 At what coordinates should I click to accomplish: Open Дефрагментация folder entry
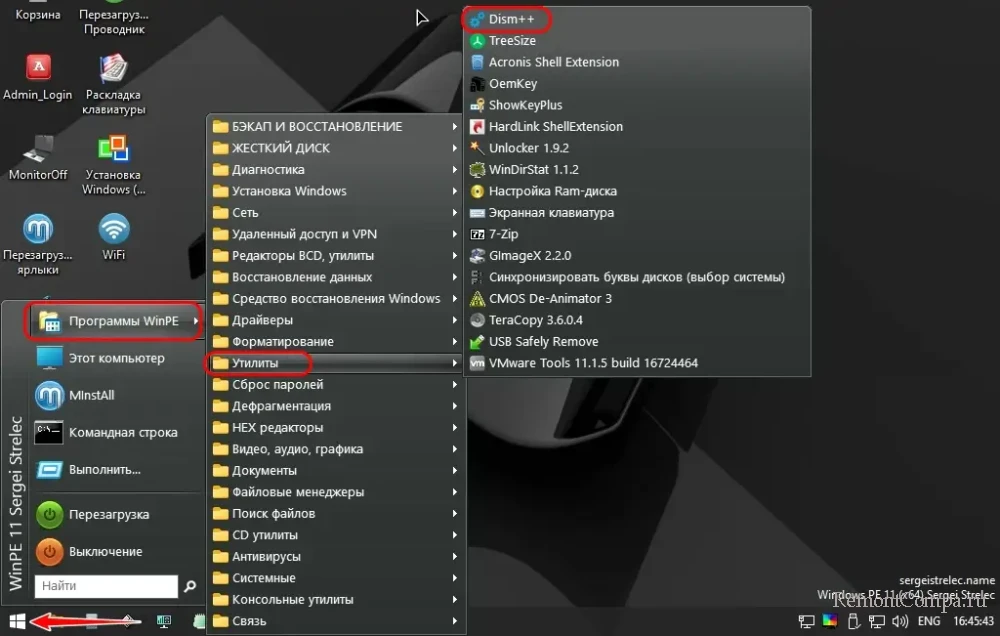click(x=336, y=406)
